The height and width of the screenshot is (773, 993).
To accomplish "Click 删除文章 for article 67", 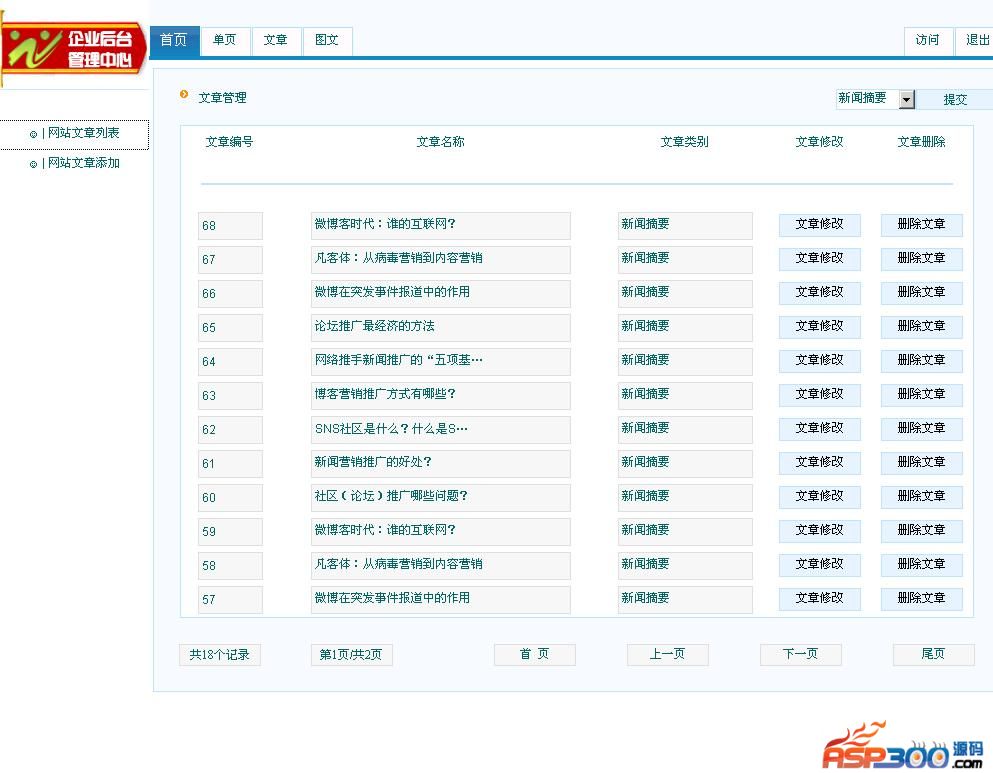I will 921,259.
